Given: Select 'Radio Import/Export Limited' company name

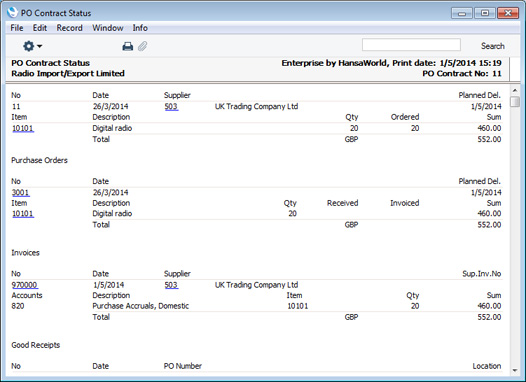Looking at the screenshot, I should pyautogui.click(x=68, y=73).
